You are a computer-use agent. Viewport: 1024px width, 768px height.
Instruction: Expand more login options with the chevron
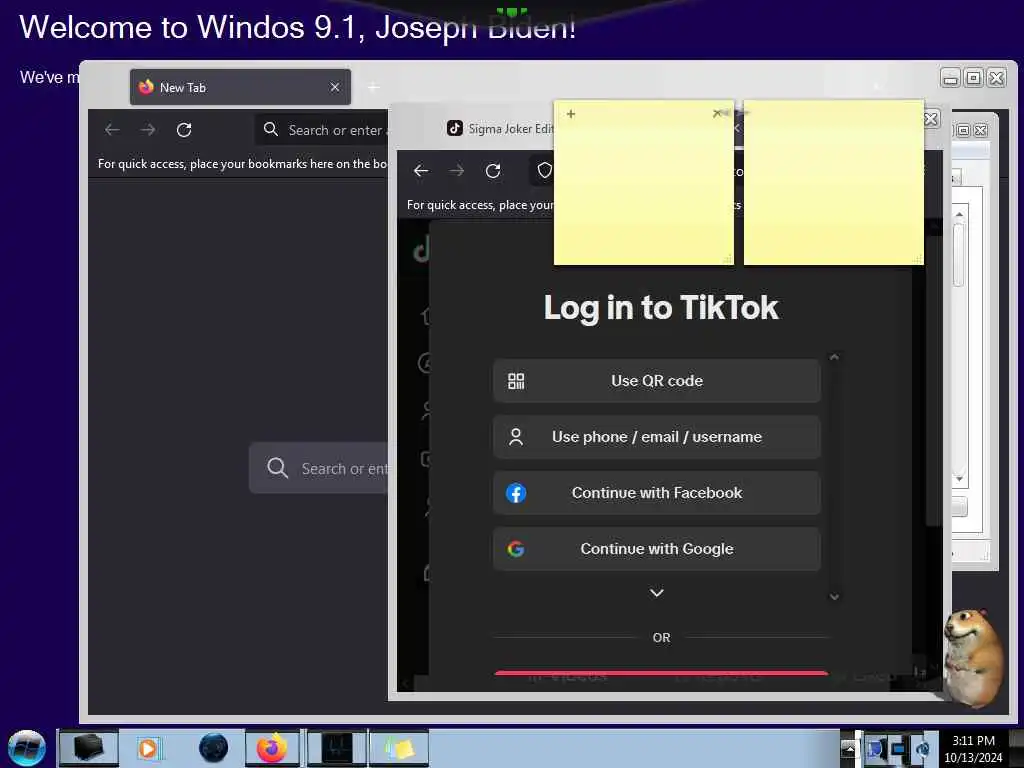click(x=657, y=593)
